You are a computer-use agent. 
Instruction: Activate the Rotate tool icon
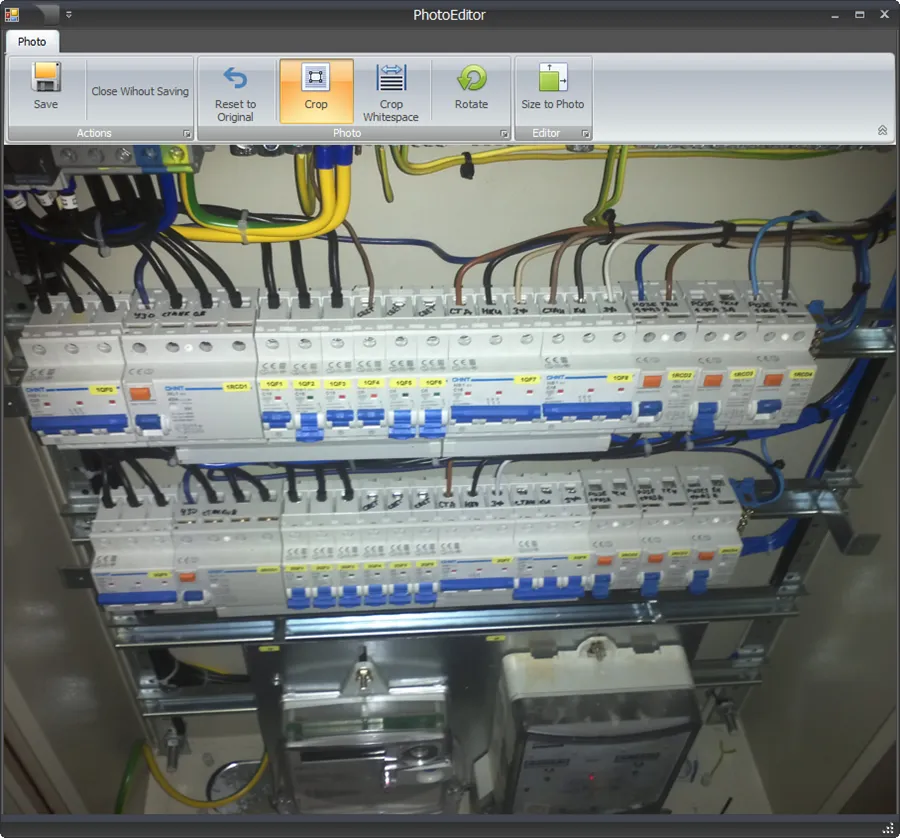[471, 76]
